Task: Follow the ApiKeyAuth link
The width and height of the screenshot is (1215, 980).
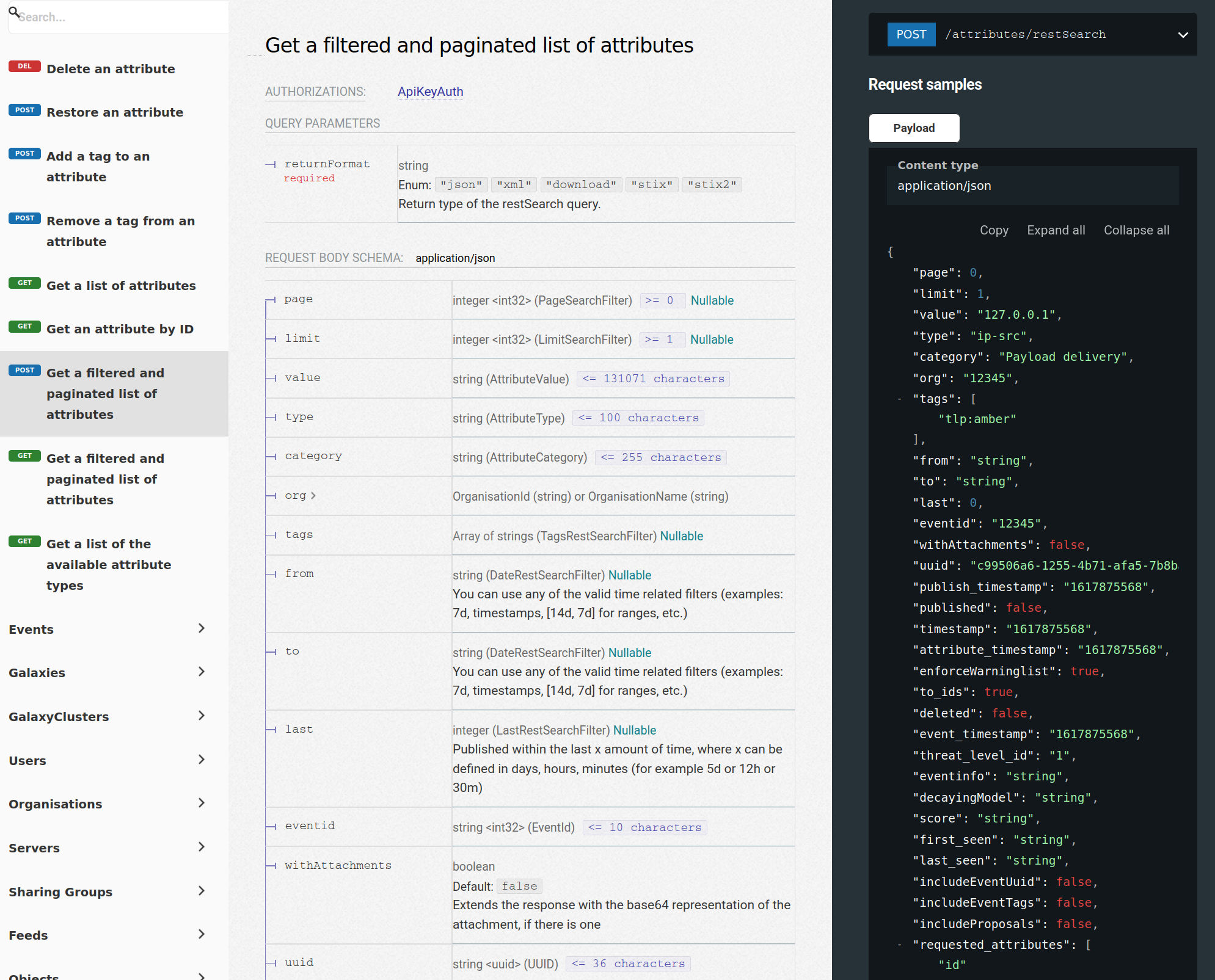Action: pyautogui.click(x=430, y=92)
